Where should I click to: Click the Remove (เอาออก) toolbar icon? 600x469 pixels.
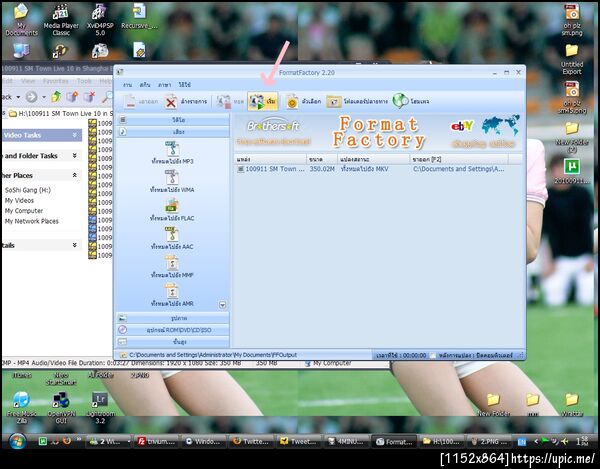coord(130,102)
